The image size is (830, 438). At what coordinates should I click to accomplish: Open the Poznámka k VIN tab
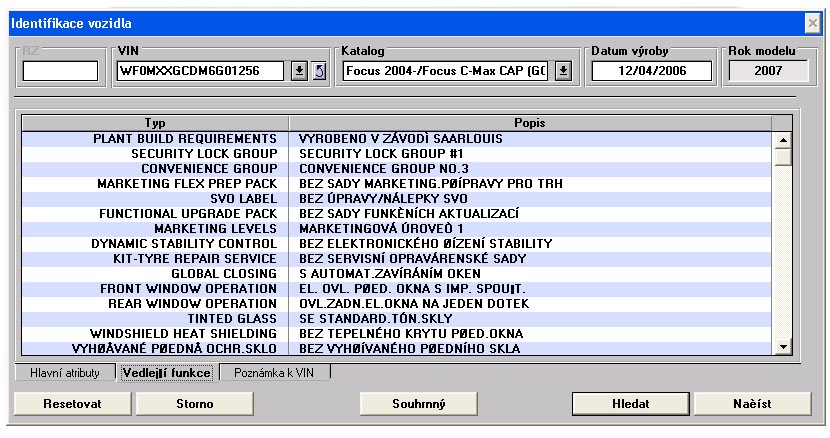pos(272,373)
